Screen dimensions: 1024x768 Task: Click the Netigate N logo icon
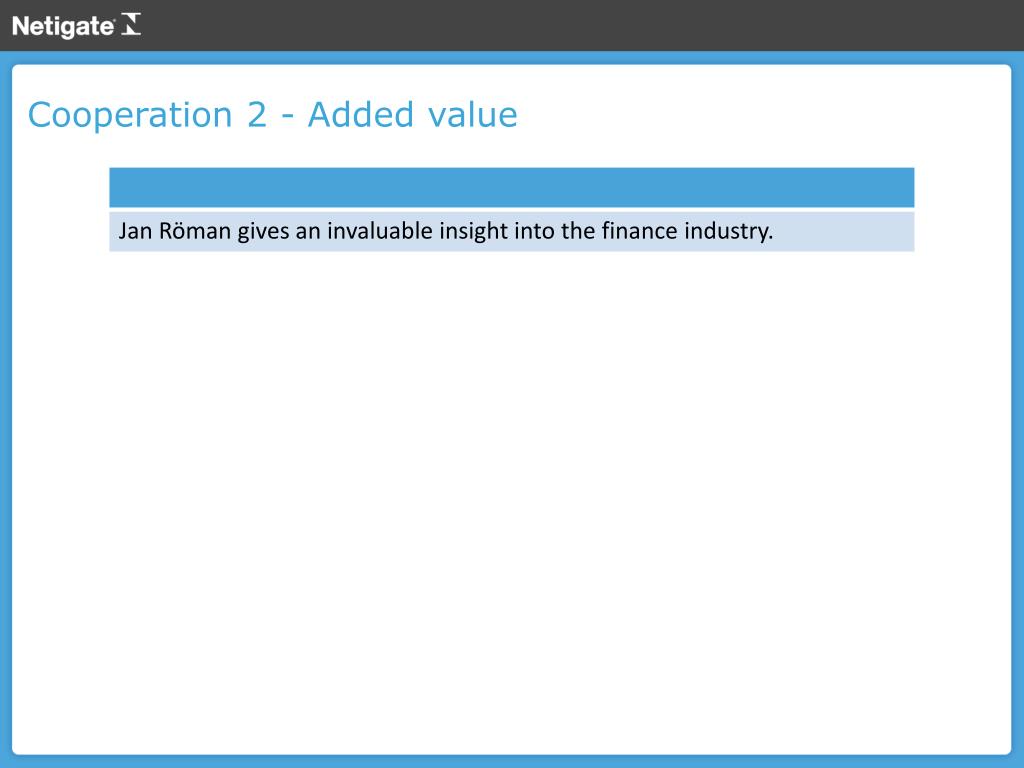131,24
